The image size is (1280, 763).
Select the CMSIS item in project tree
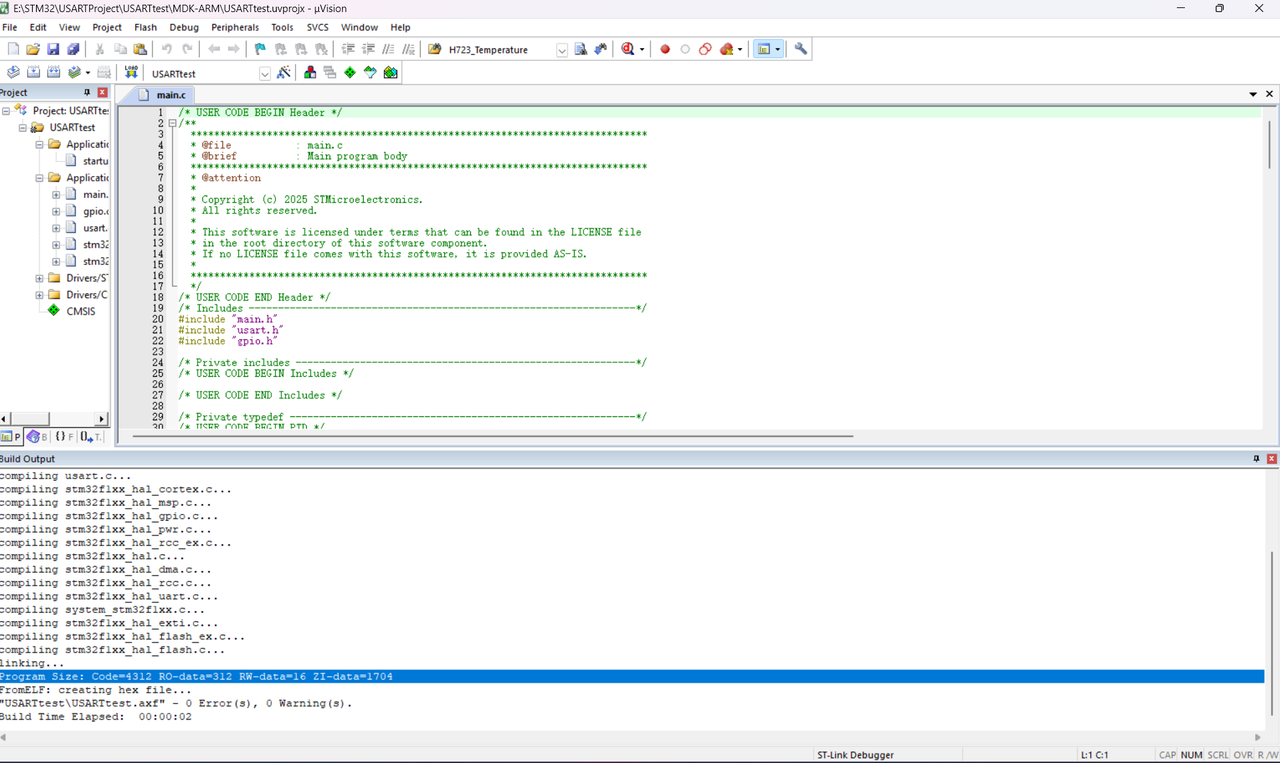(81, 311)
